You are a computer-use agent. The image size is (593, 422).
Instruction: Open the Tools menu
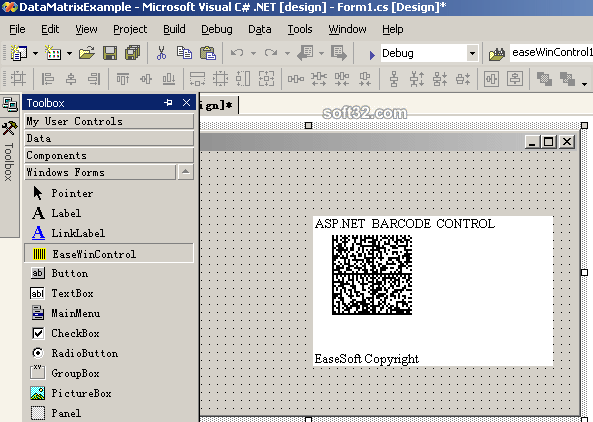click(300, 29)
